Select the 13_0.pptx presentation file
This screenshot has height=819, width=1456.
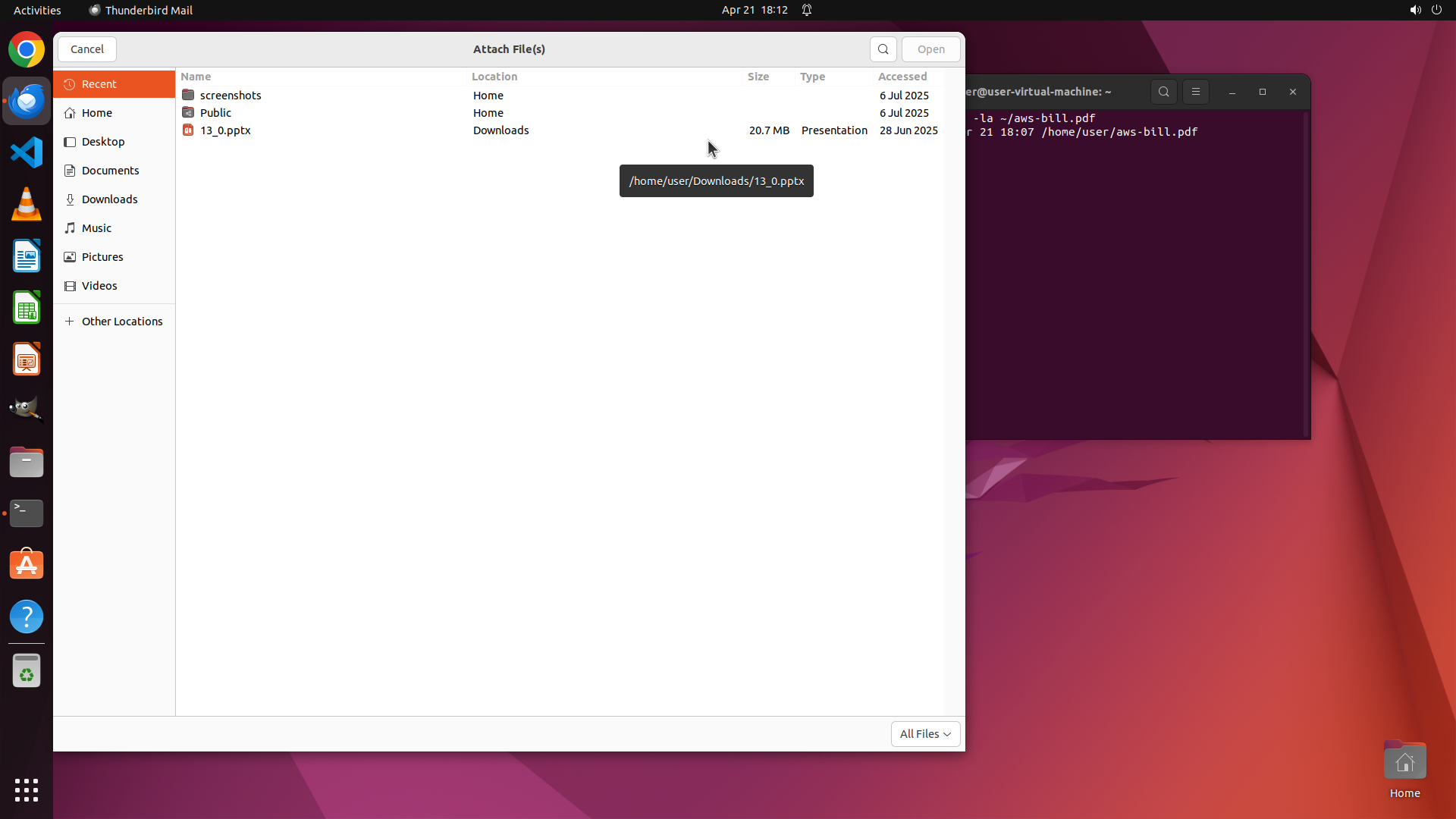click(x=225, y=130)
